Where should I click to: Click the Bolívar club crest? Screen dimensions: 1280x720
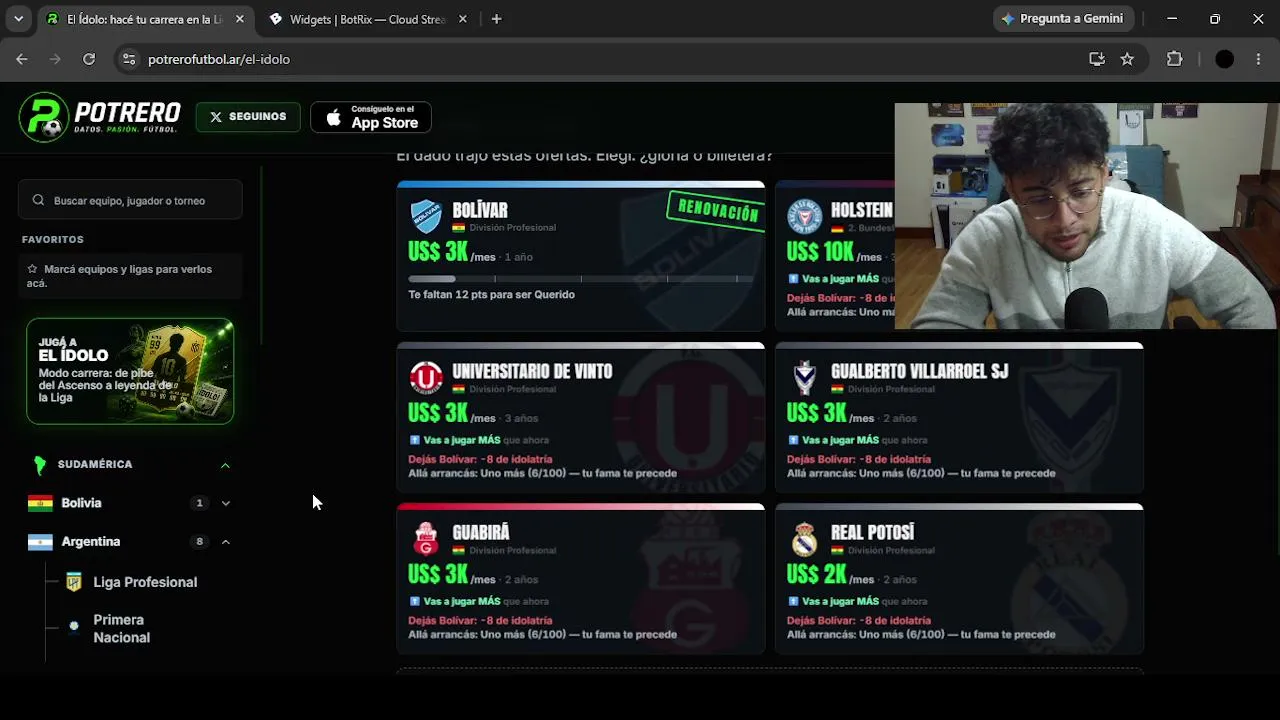click(426, 216)
